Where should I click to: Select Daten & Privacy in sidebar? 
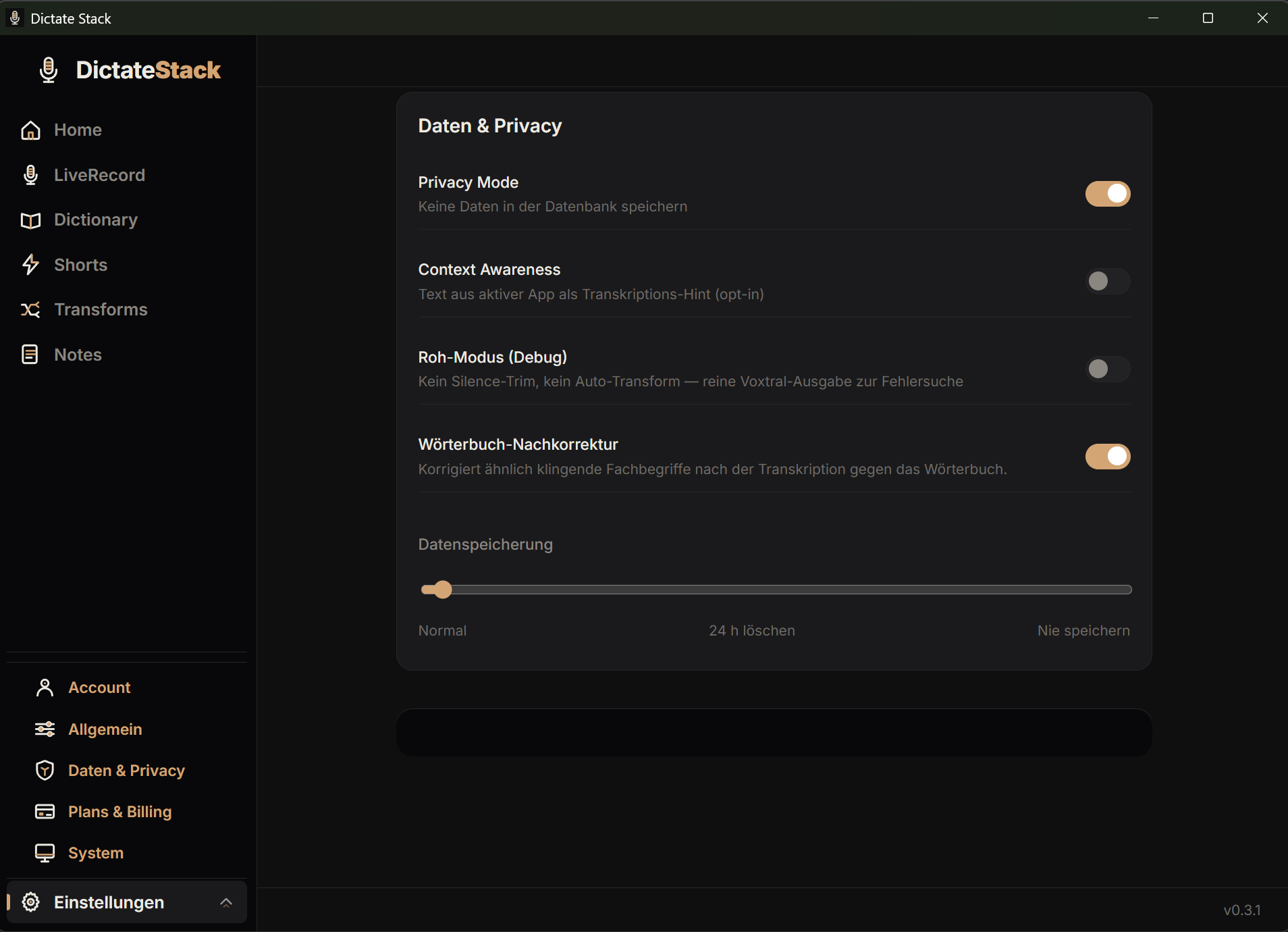127,771
